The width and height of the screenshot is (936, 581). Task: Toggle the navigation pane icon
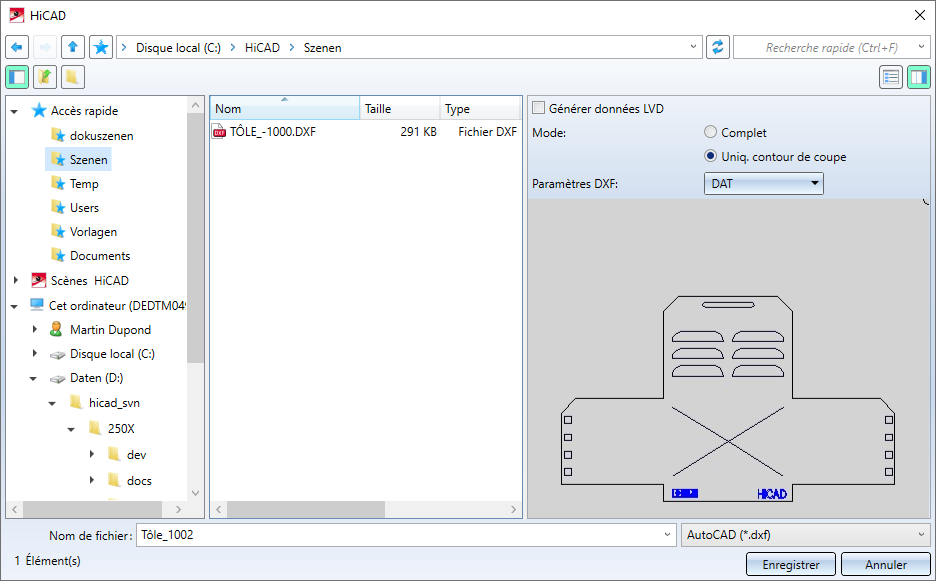[x=17, y=77]
